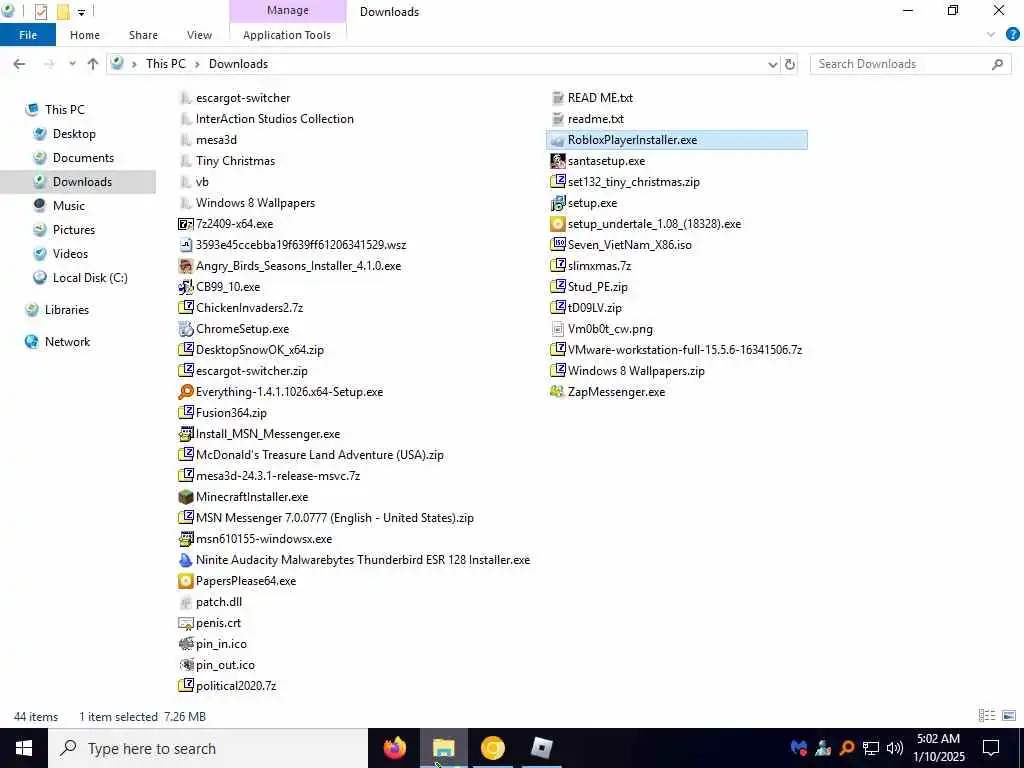Click the volume icon in system tray
Image resolution: width=1024 pixels, height=768 pixels.
(x=895, y=748)
